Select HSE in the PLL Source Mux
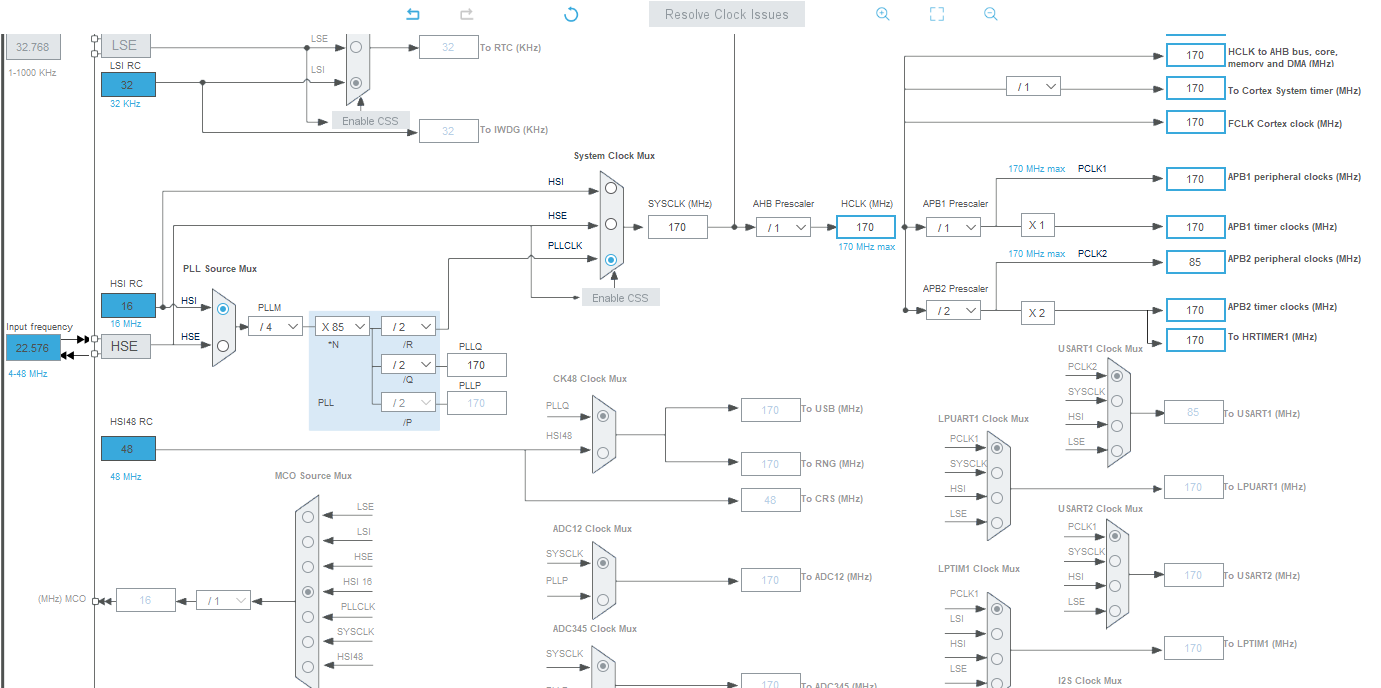 pos(223,345)
